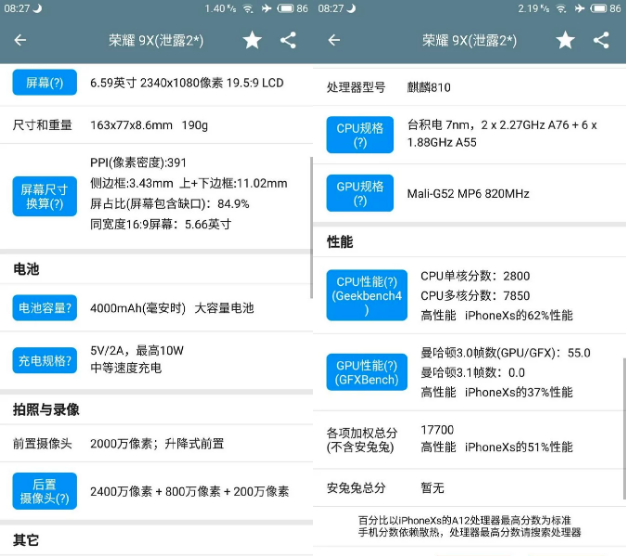The height and width of the screenshot is (556, 627).
Task: Tap the favorite star in right screen
Action: (x=565, y=40)
